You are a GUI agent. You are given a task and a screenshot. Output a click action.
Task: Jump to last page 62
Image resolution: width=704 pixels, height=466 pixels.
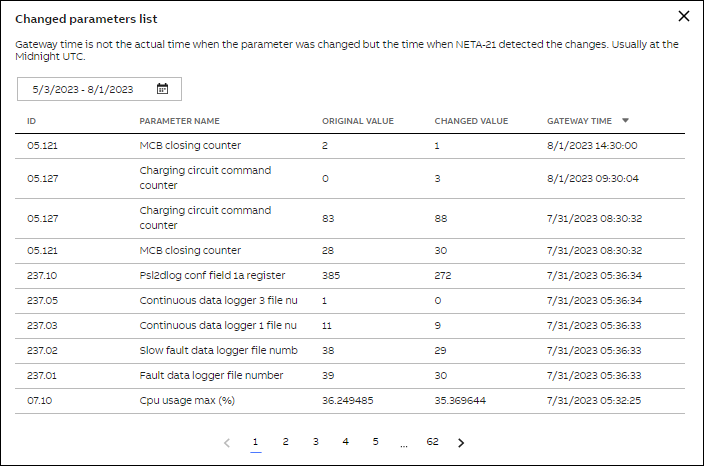[x=432, y=441]
